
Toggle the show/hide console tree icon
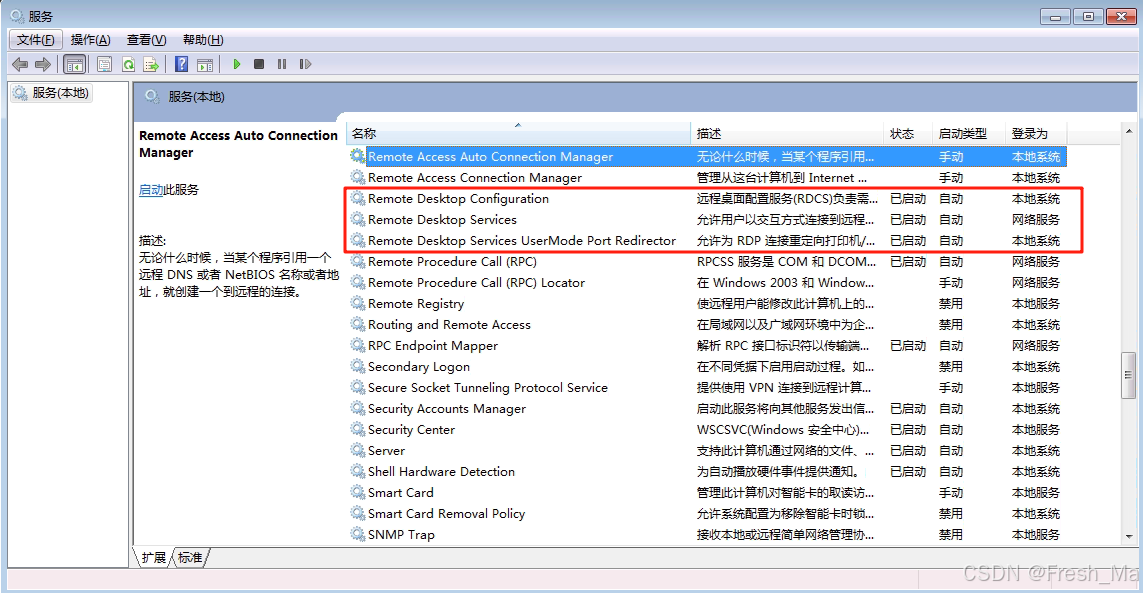click(74, 64)
